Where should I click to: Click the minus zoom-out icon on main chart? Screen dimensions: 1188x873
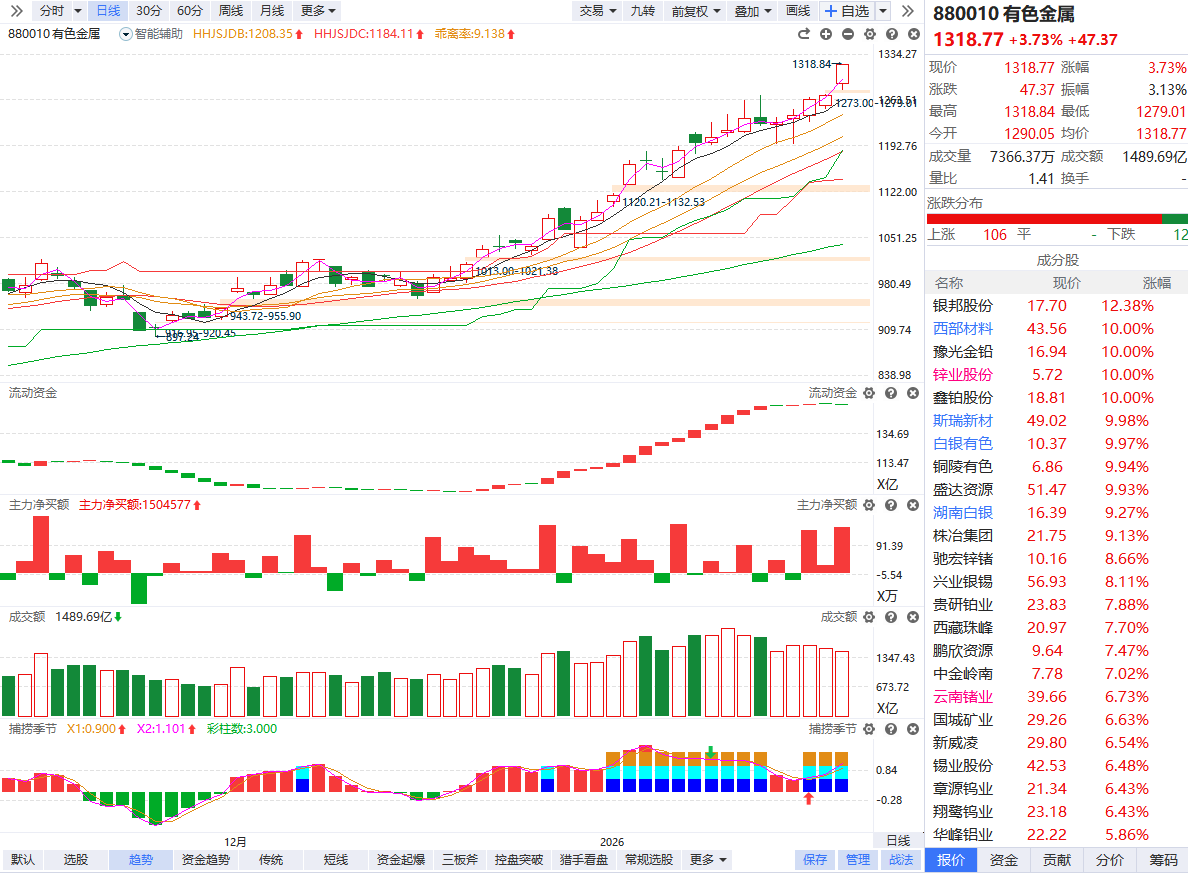click(847, 34)
